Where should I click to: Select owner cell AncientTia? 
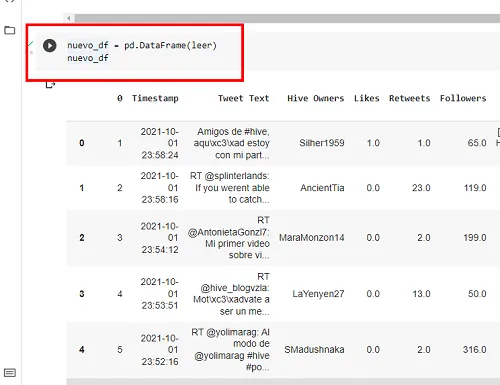click(322, 188)
